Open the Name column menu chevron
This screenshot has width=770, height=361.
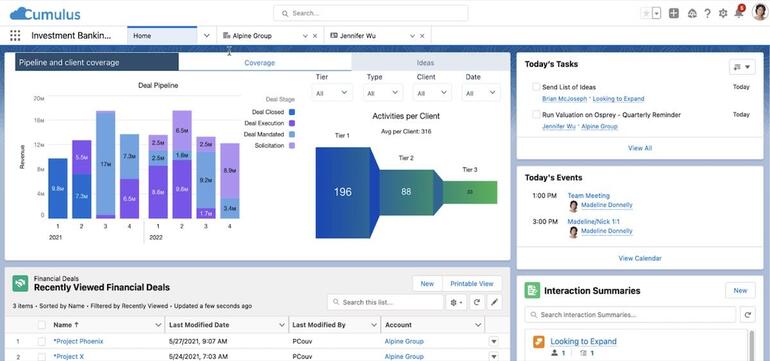tap(158, 325)
